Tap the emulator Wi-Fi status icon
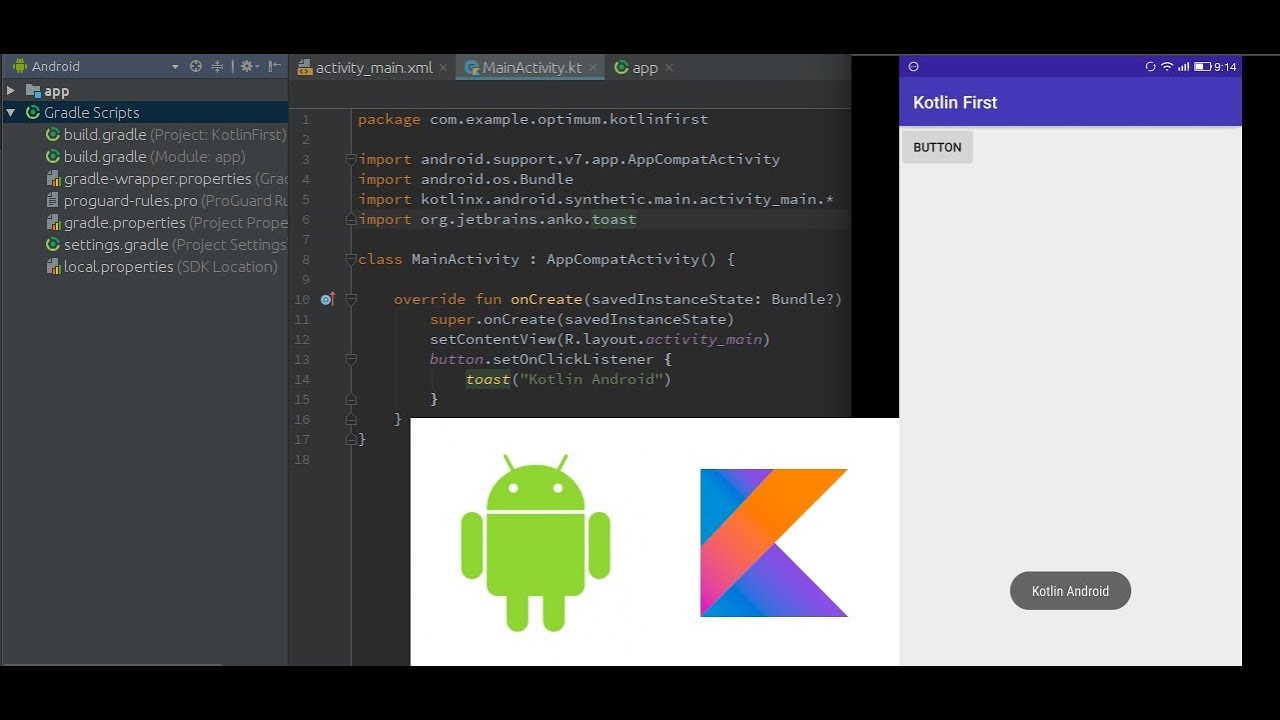The width and height of the screenshot is (1280, 720). pyautogui.click(x=1166, y=67)
